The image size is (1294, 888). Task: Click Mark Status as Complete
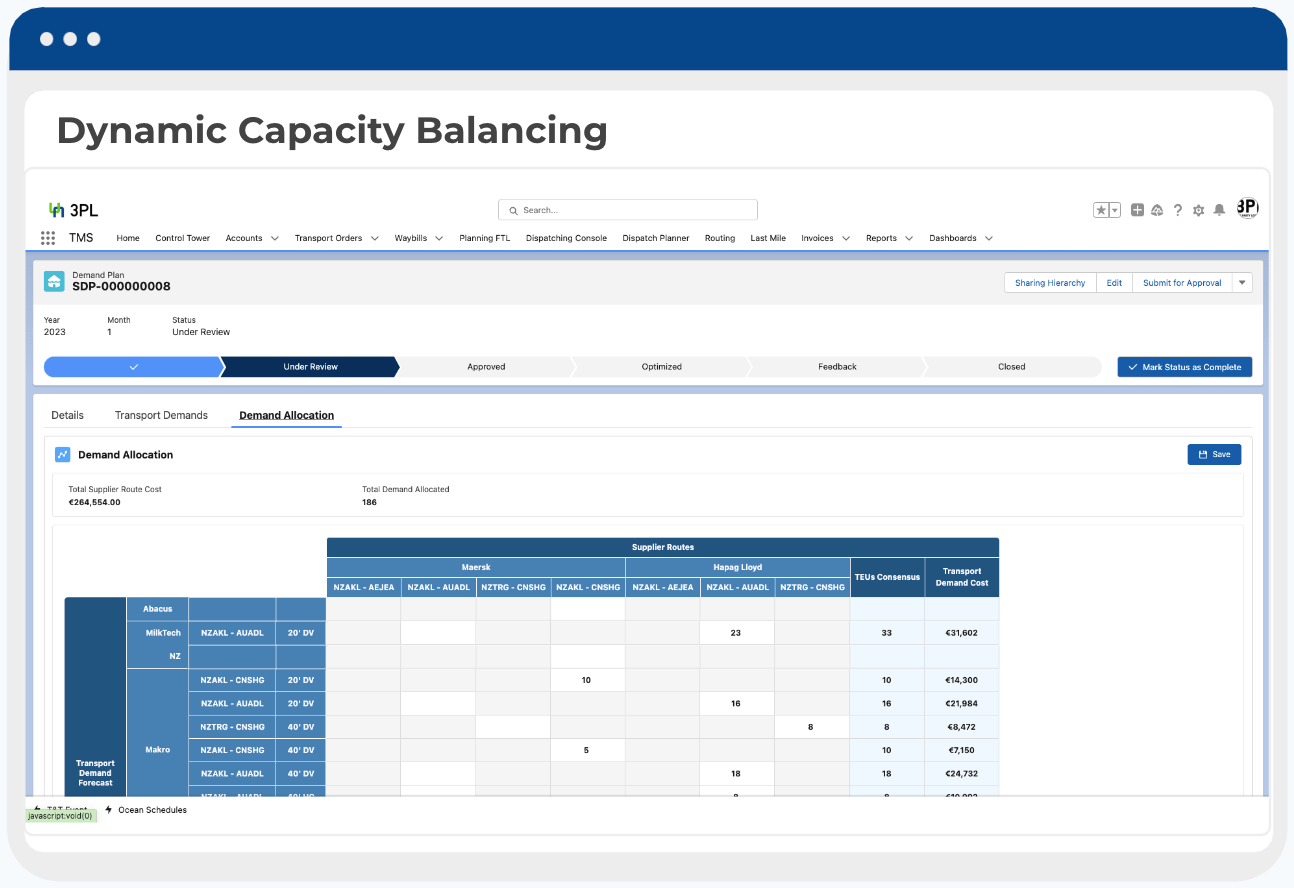pyautogui.click(x=1184, y=367)
